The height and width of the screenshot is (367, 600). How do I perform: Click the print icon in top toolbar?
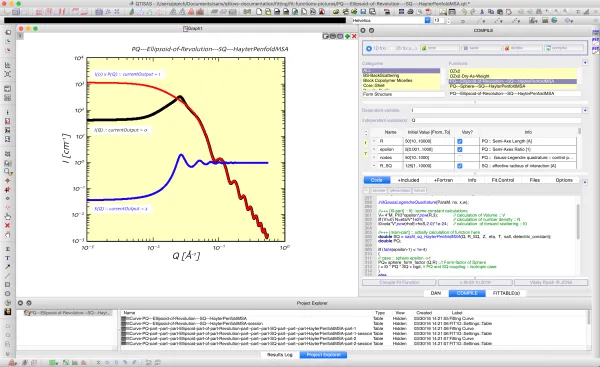(410, 12)
